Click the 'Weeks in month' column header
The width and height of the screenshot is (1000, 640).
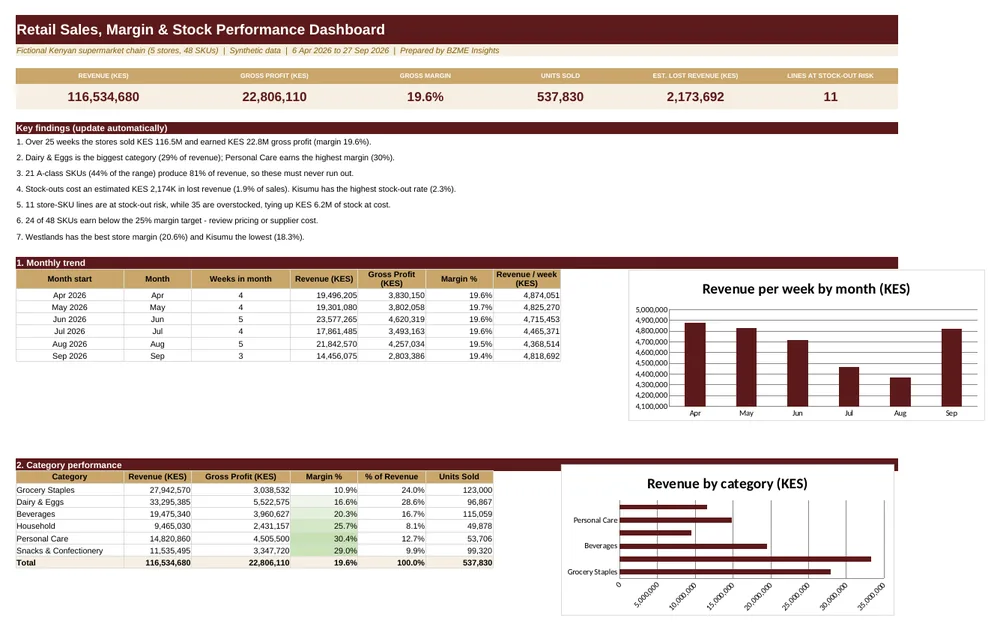(x=240, y=279)
